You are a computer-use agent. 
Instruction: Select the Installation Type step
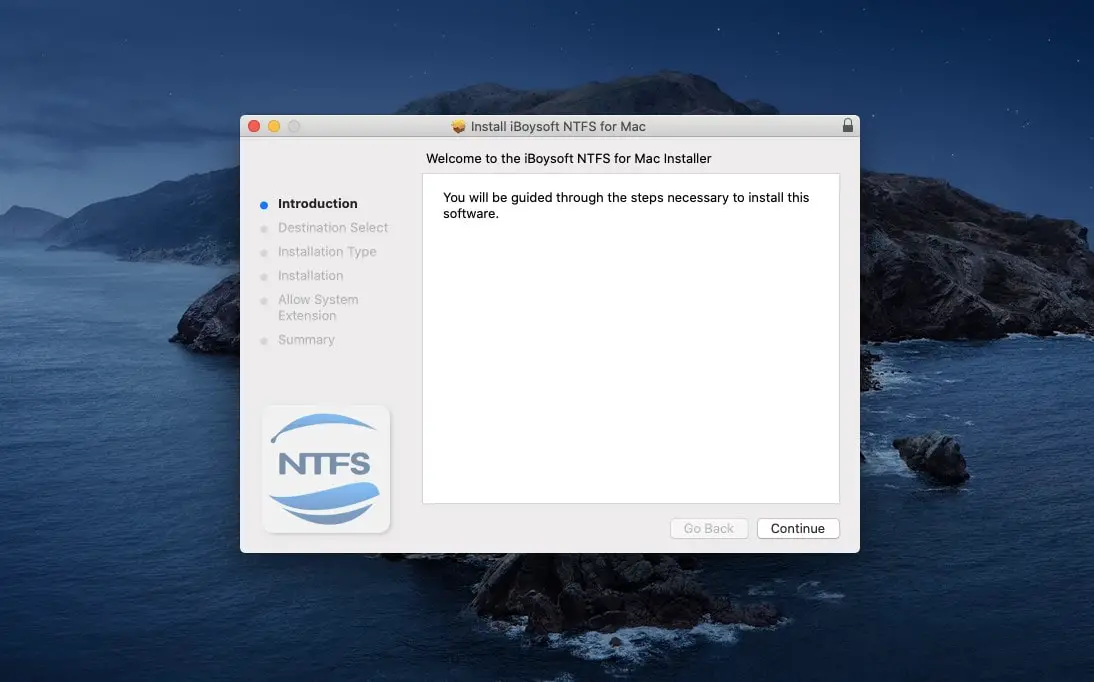tap(327, 251)
